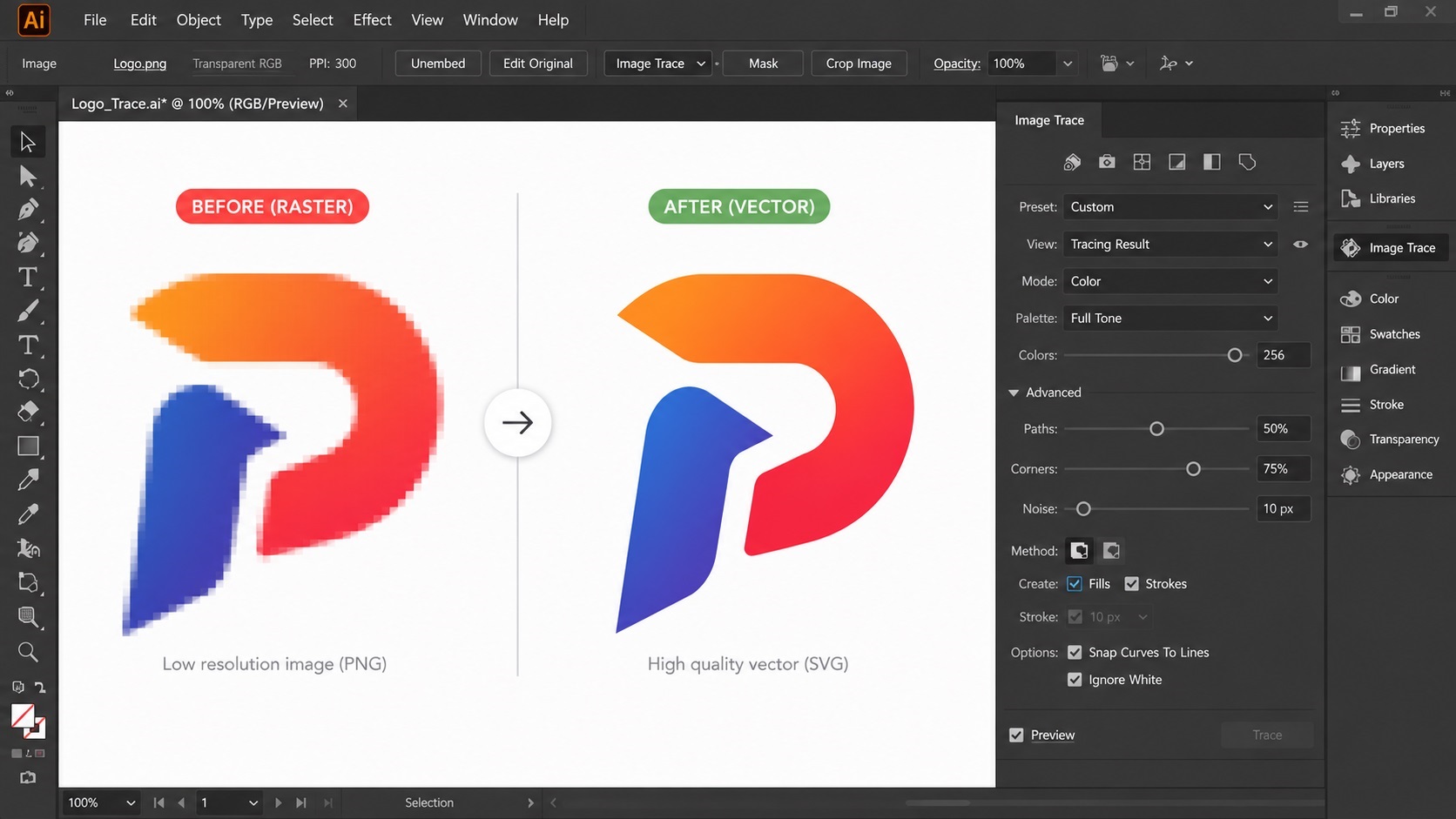Toggle the View eye icon in Image Trace
1456x819 pixels.
tap(1300, 245)
